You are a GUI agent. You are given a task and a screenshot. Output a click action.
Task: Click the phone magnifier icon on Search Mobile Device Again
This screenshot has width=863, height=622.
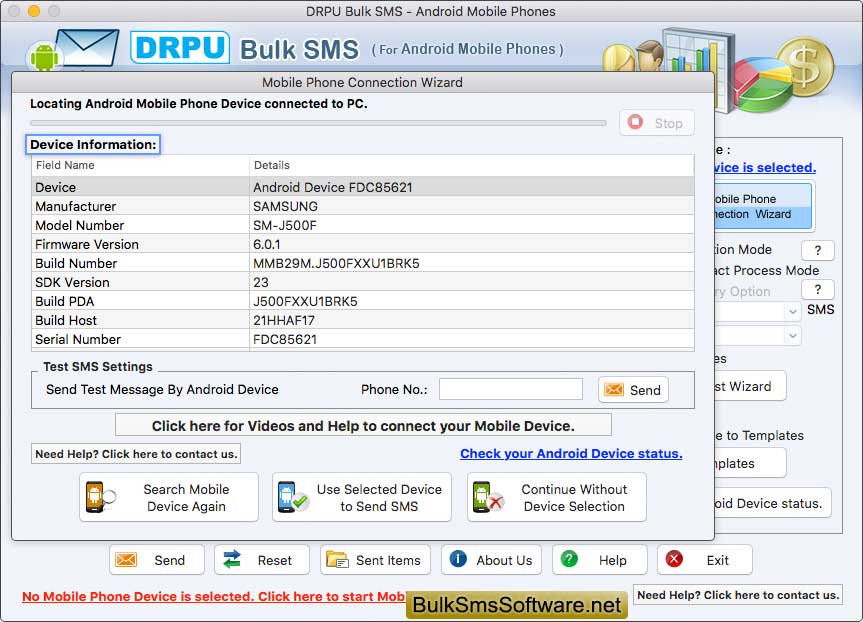pyautogui.click(x=100, y=497)
